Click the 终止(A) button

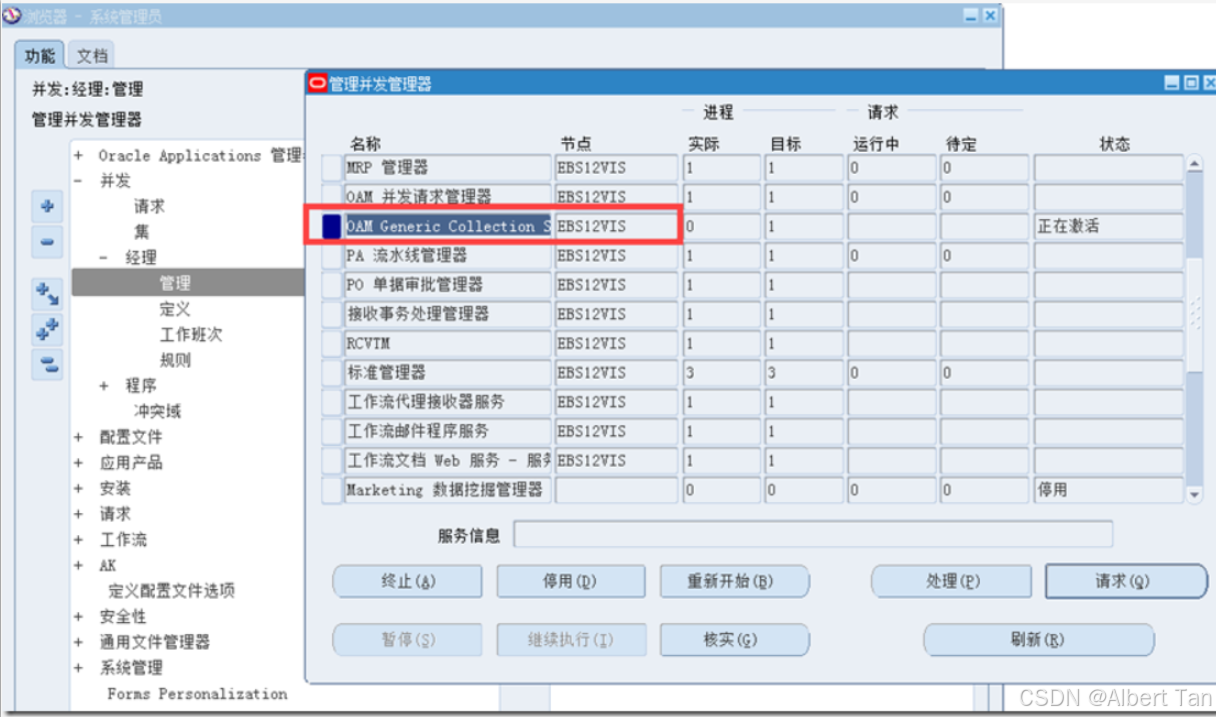tap(407, 581)
